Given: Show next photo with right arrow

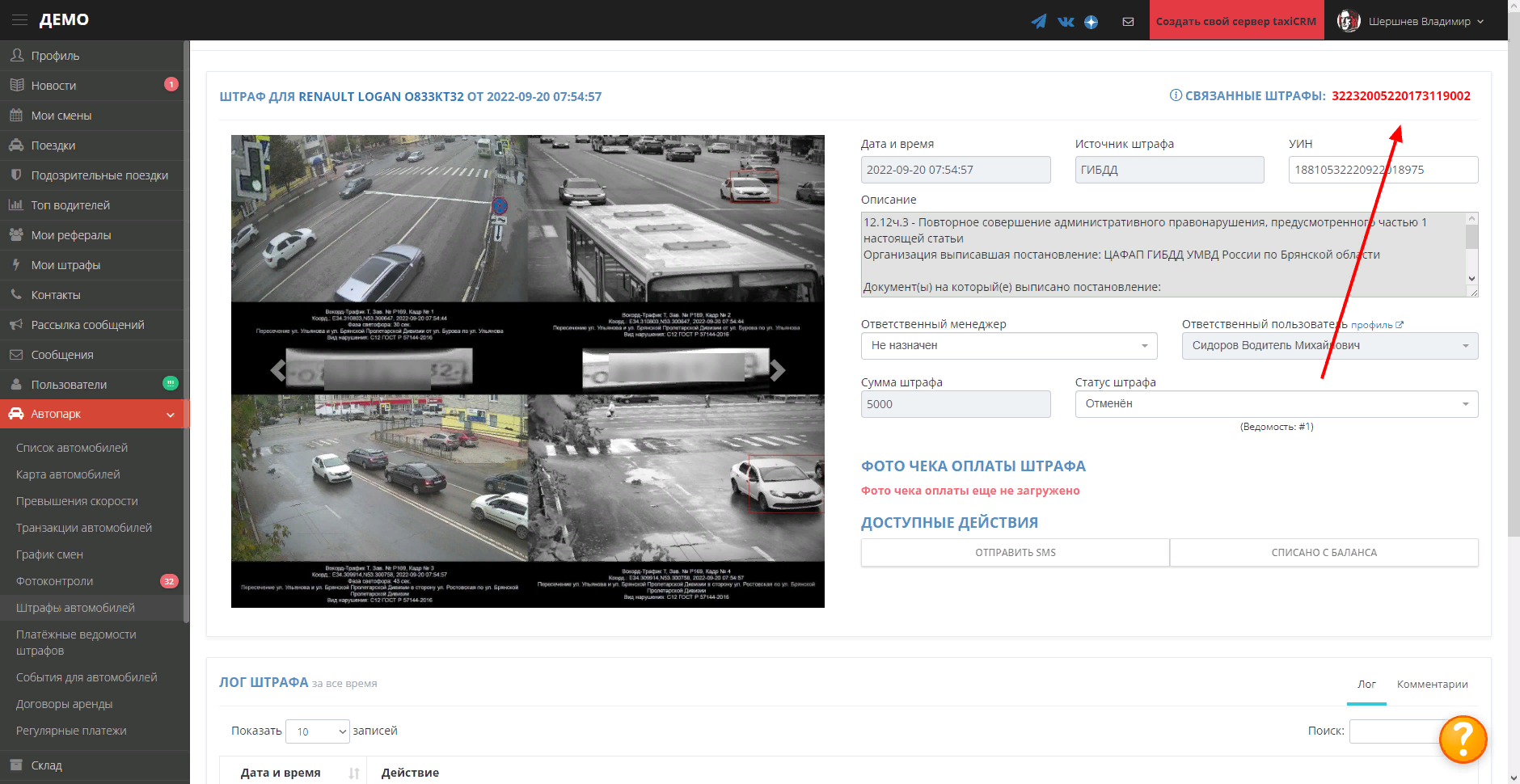Looking at the screenshot, I should tap(777, 370).
